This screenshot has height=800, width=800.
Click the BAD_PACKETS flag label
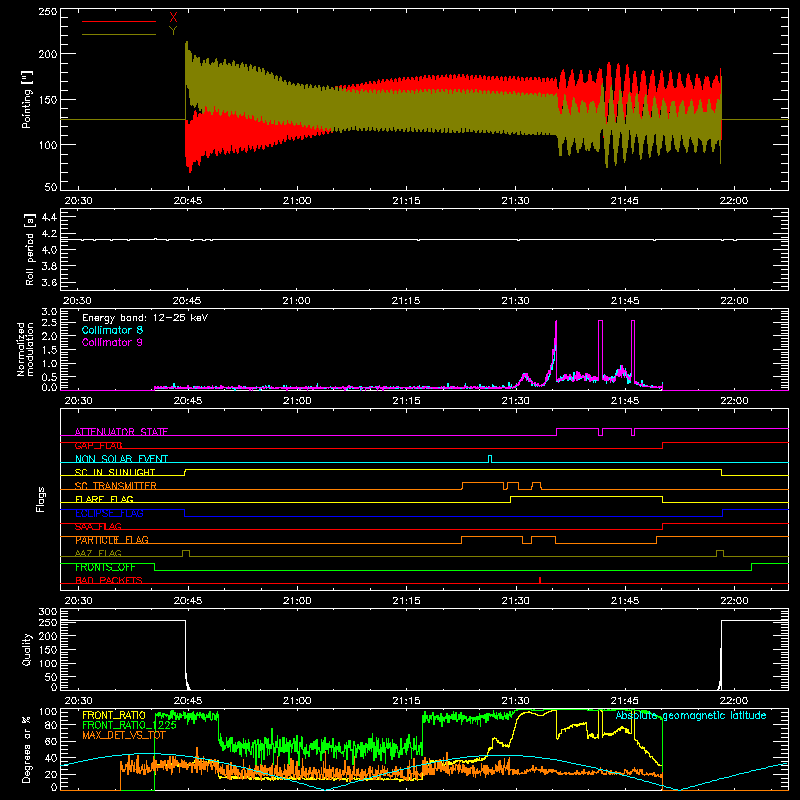point(109,580)
